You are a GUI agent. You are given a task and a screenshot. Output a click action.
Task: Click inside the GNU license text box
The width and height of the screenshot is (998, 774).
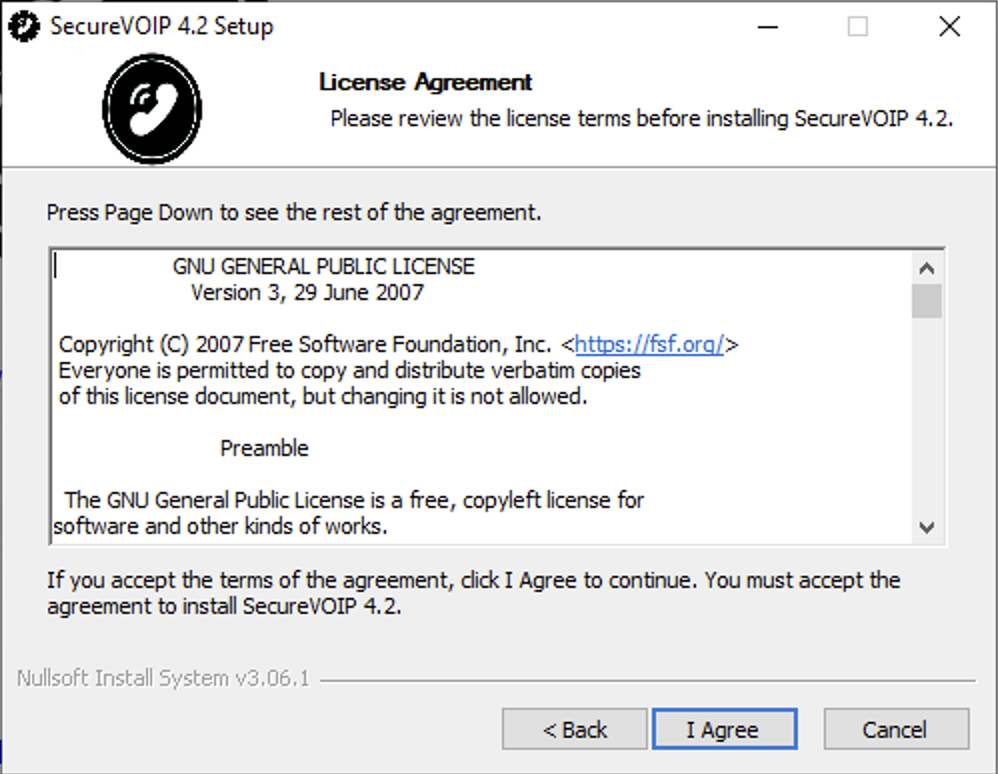tap(482, 397)
